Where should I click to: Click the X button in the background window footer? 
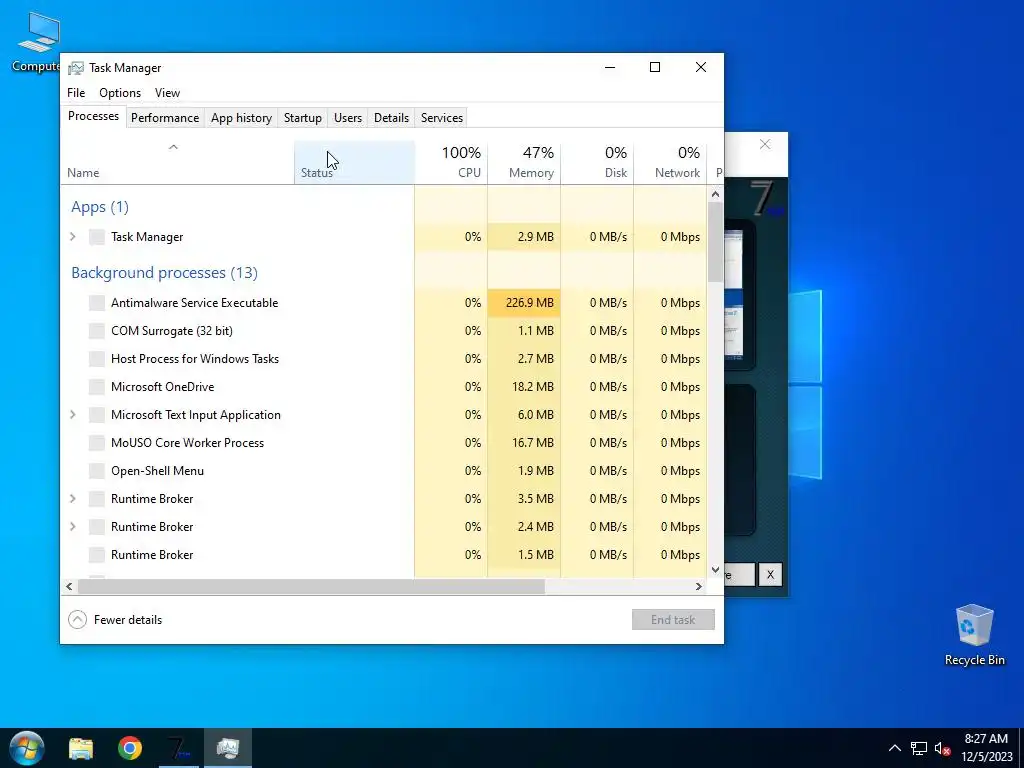point(771,575)
